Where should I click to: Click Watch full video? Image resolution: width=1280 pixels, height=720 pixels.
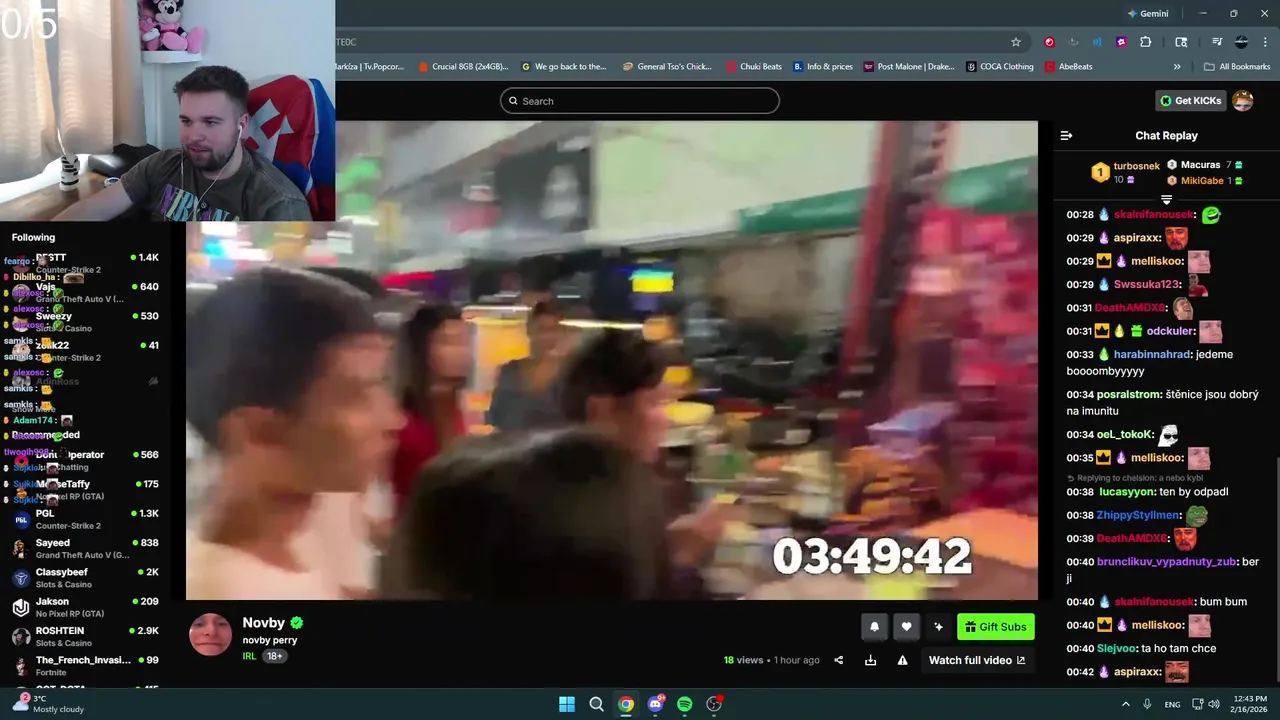977,660
